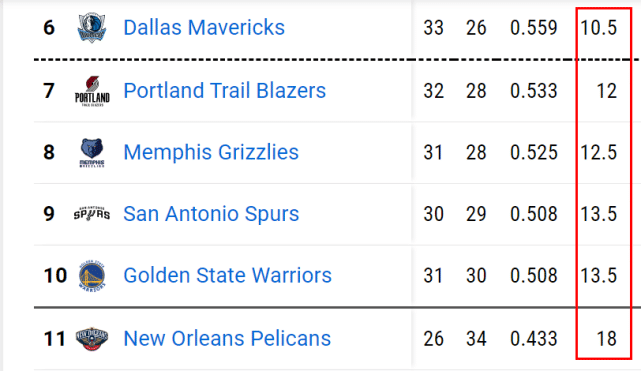Select the Warriors losses value 30
The width and height of the screenshot is (641, 371).
pos(476,275)
